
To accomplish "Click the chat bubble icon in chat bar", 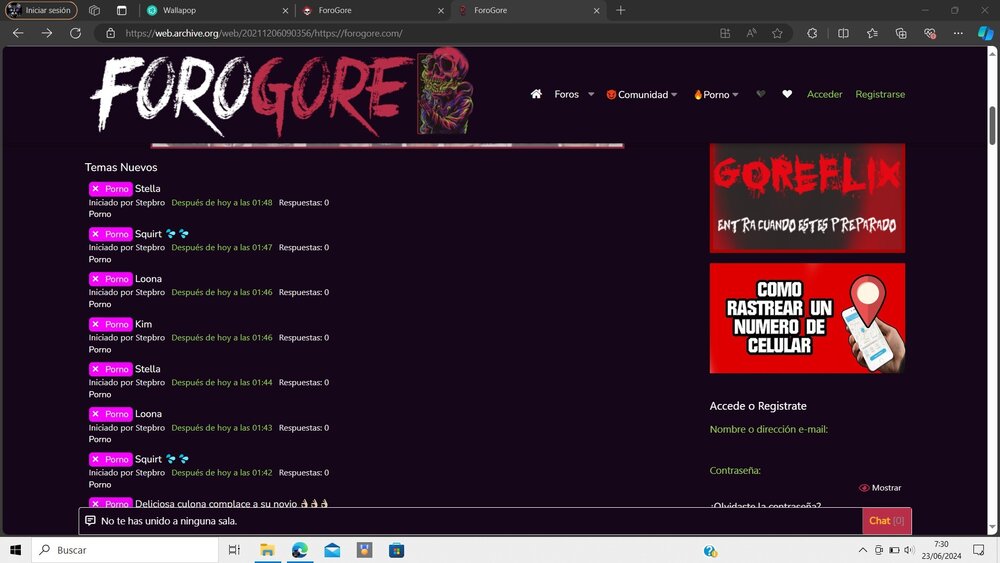I will [91, 521].
